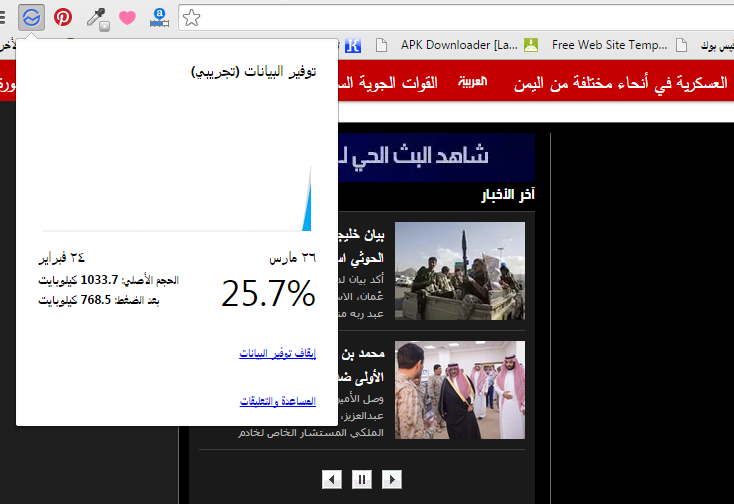This screenshot has width=734, height=504.
Task: Click the blue K bookmark icon
Action: click(x=353, y=45)
